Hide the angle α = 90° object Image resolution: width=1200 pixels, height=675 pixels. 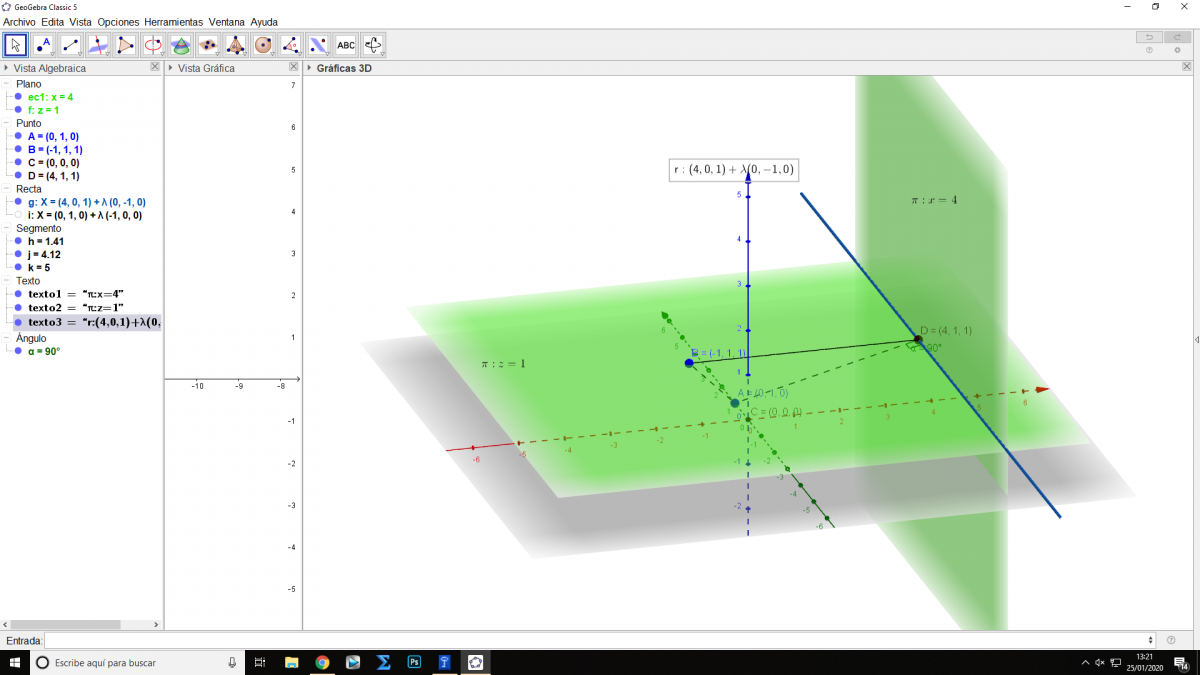(18, 351)
